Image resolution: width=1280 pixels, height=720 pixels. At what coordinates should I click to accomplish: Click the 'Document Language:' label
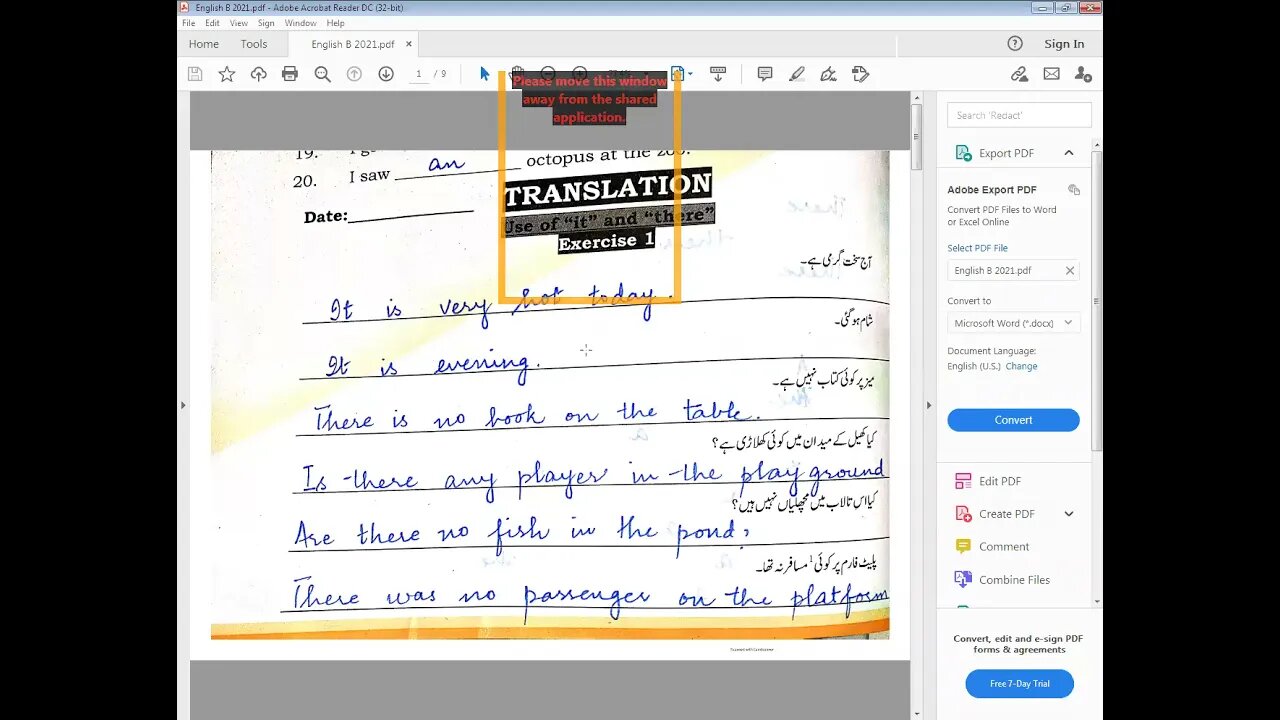point(992,351)
